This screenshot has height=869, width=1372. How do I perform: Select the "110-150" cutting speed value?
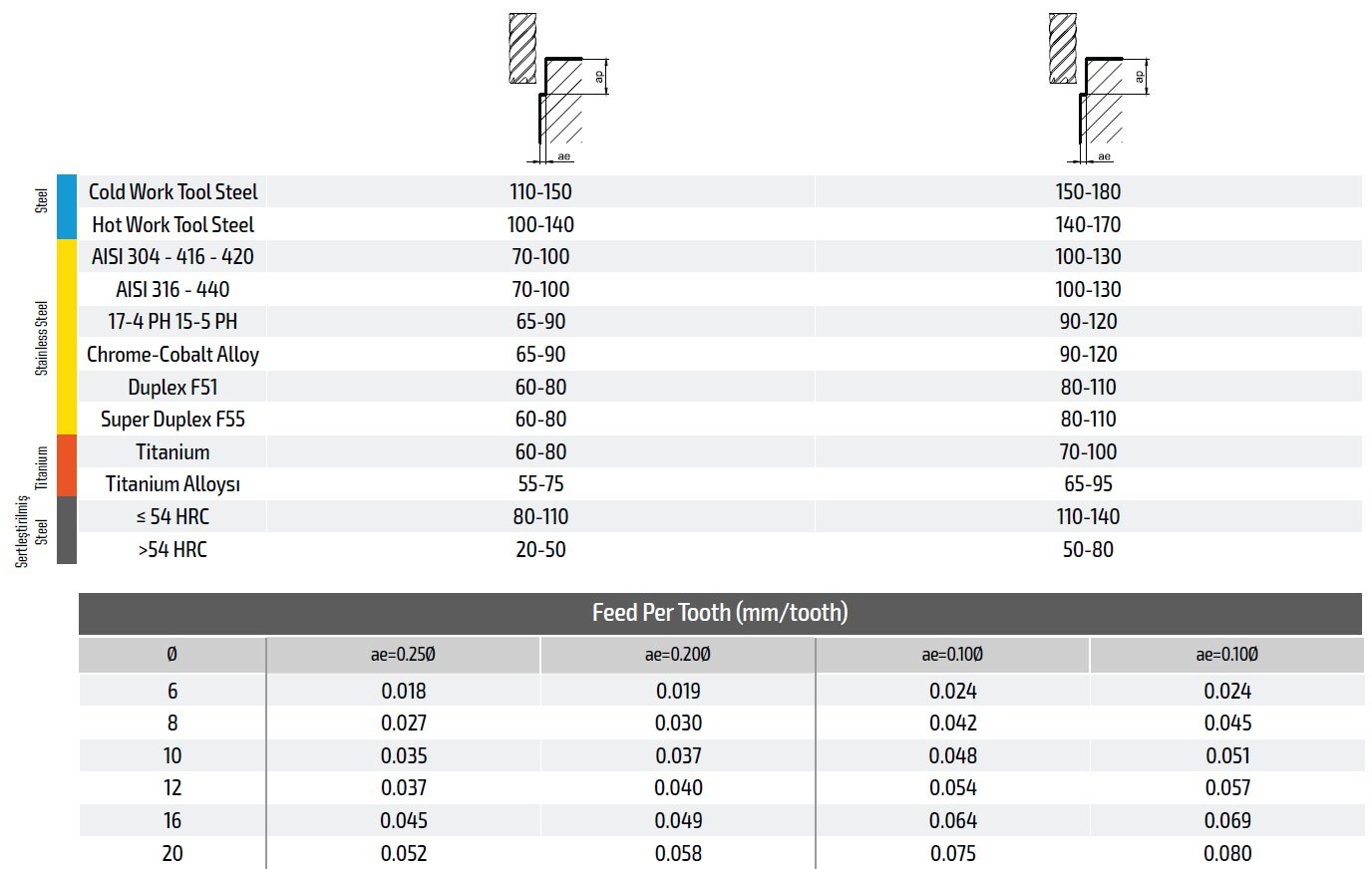(540, 191)
